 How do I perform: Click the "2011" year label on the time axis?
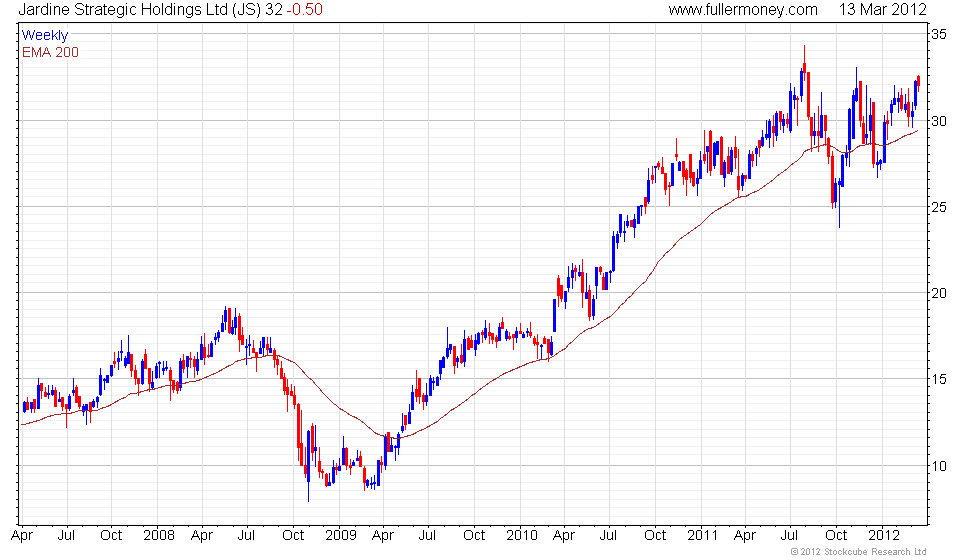point(702,536)
